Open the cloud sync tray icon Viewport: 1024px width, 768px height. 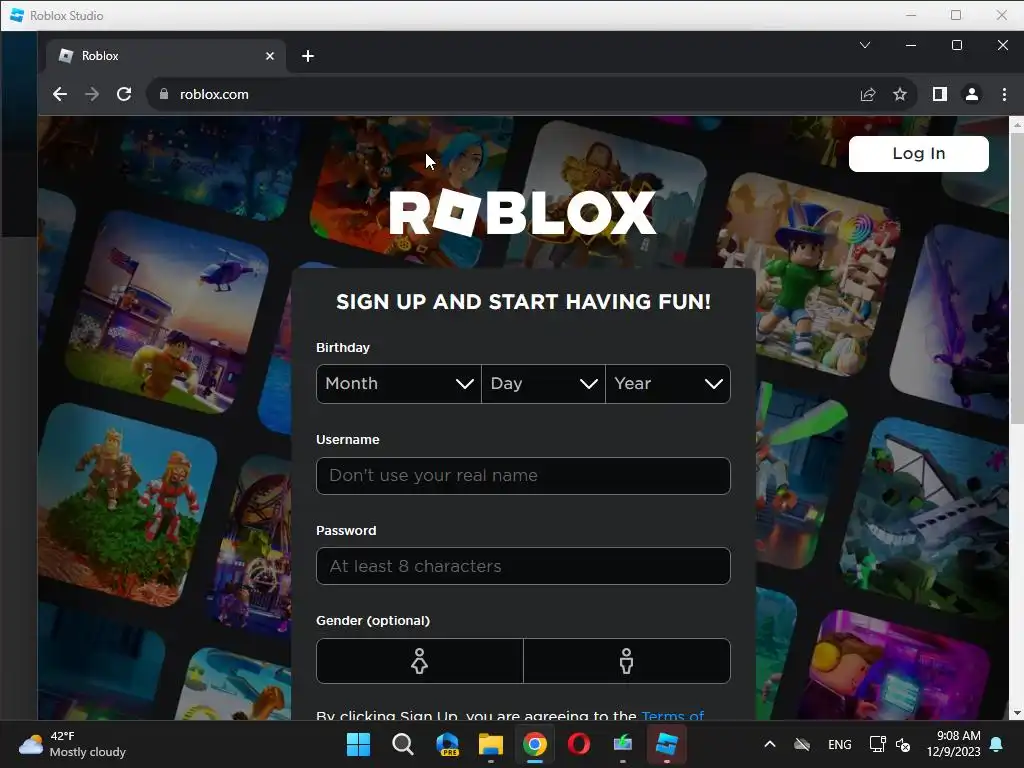click(x=802, y=744)
